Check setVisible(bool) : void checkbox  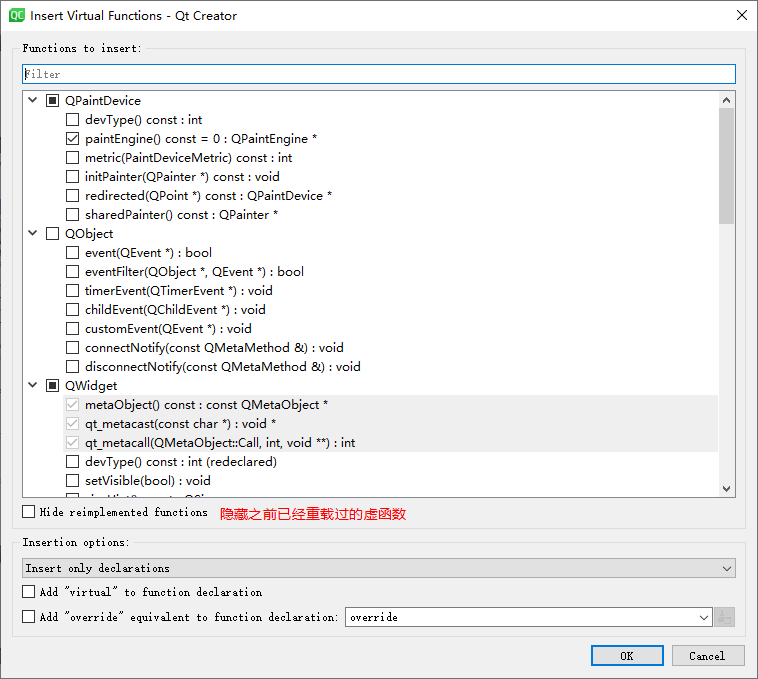click(73, 481)
